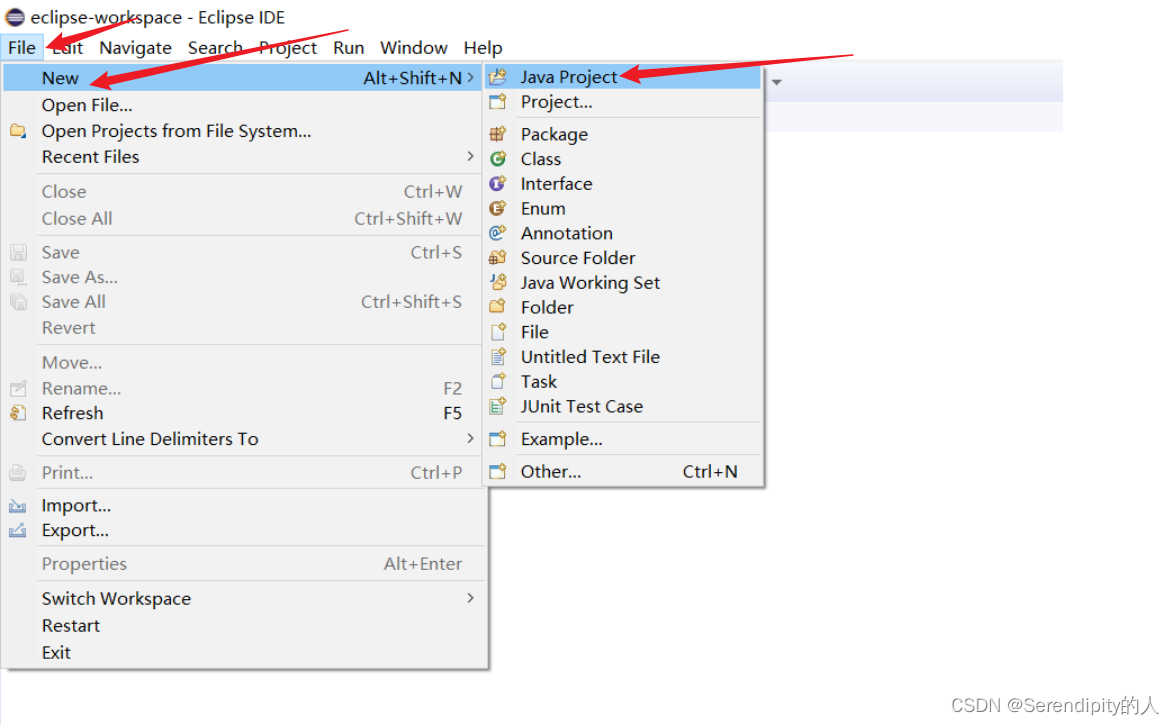Image resolution: width=1175 pixels, height=725 pixels.
Task: Open the Navigate menu
Action: point(136,48)
